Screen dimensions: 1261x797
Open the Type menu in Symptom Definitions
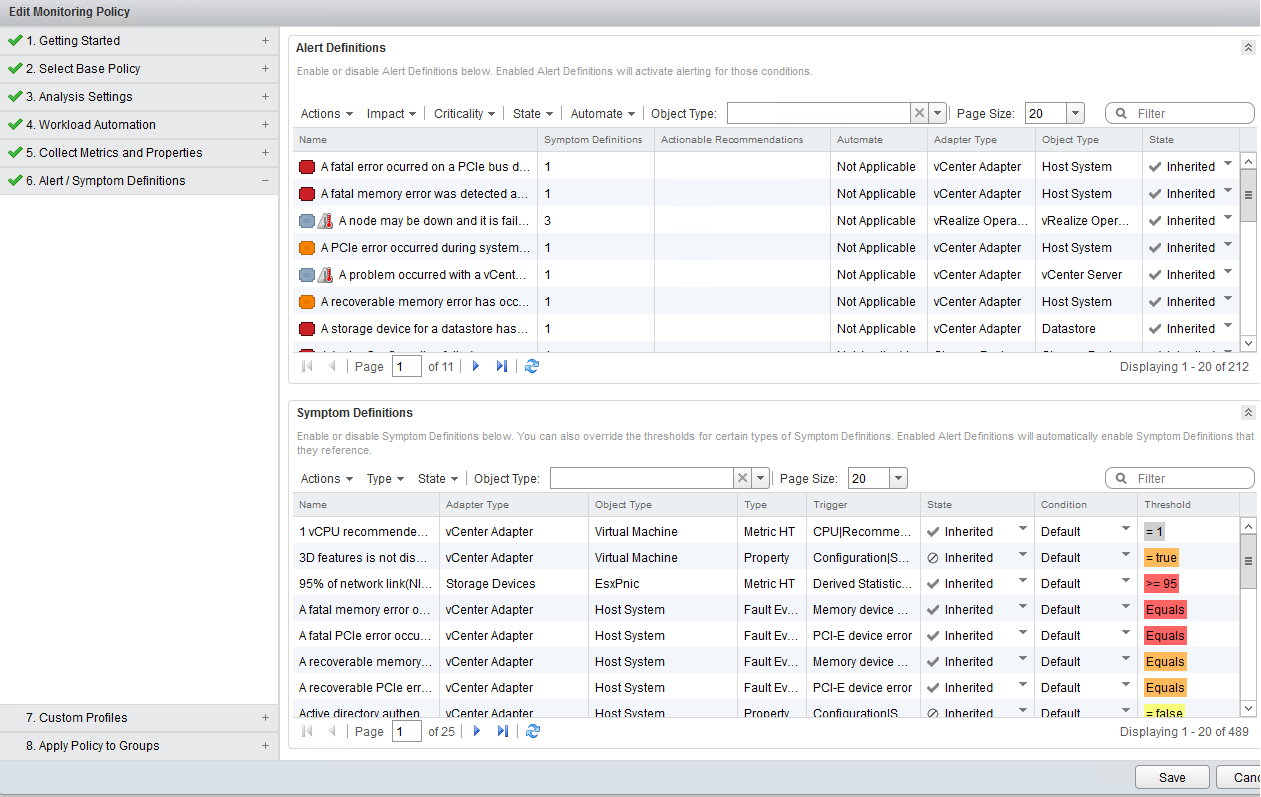pyautogui.click(x=385, y=479)
